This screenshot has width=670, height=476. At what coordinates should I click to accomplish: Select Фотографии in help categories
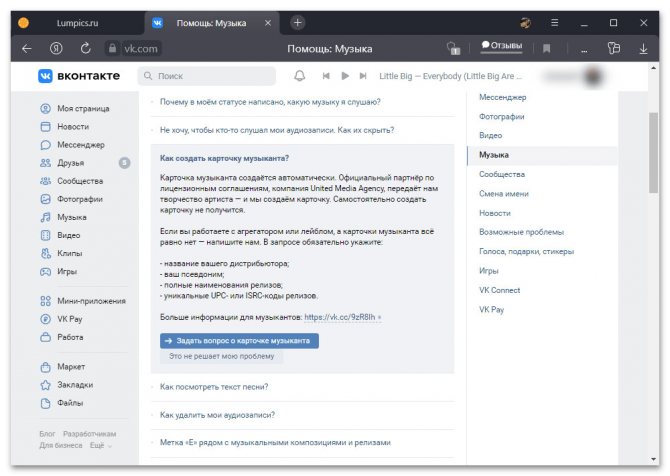pos(501,117)
